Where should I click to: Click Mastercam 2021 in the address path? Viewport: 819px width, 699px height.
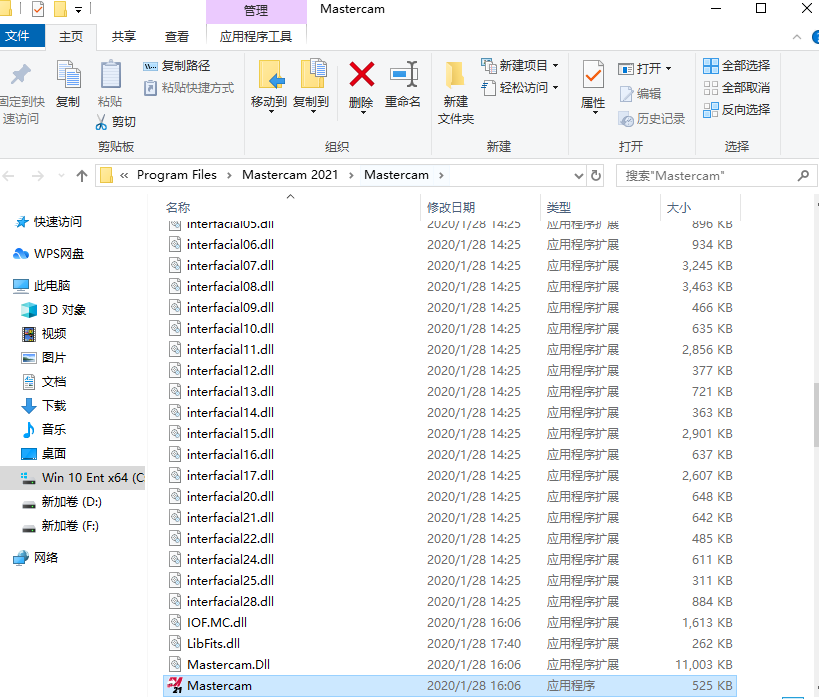pos(290,175)
